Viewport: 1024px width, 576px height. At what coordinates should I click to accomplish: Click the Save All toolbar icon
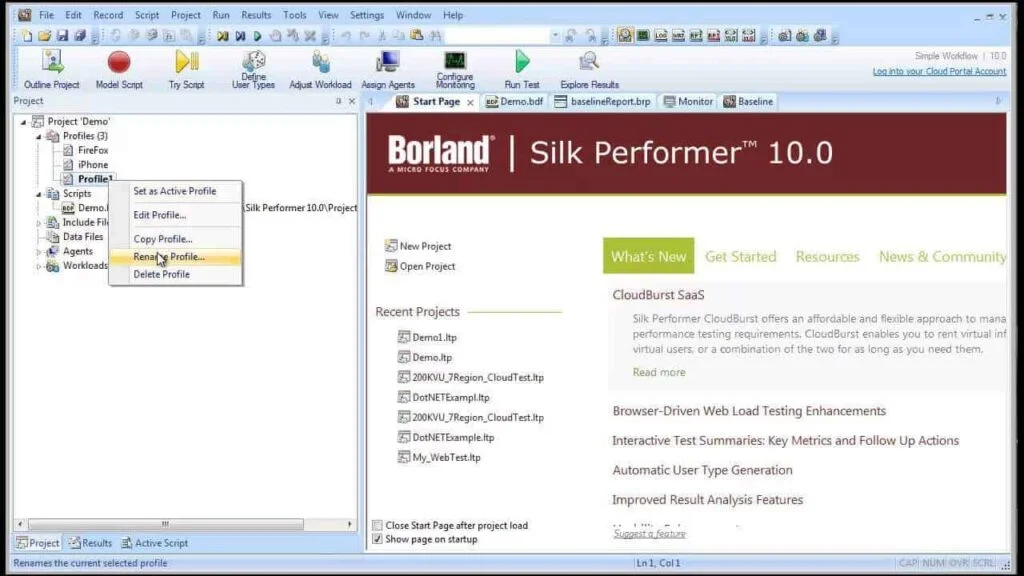[80, 36]
